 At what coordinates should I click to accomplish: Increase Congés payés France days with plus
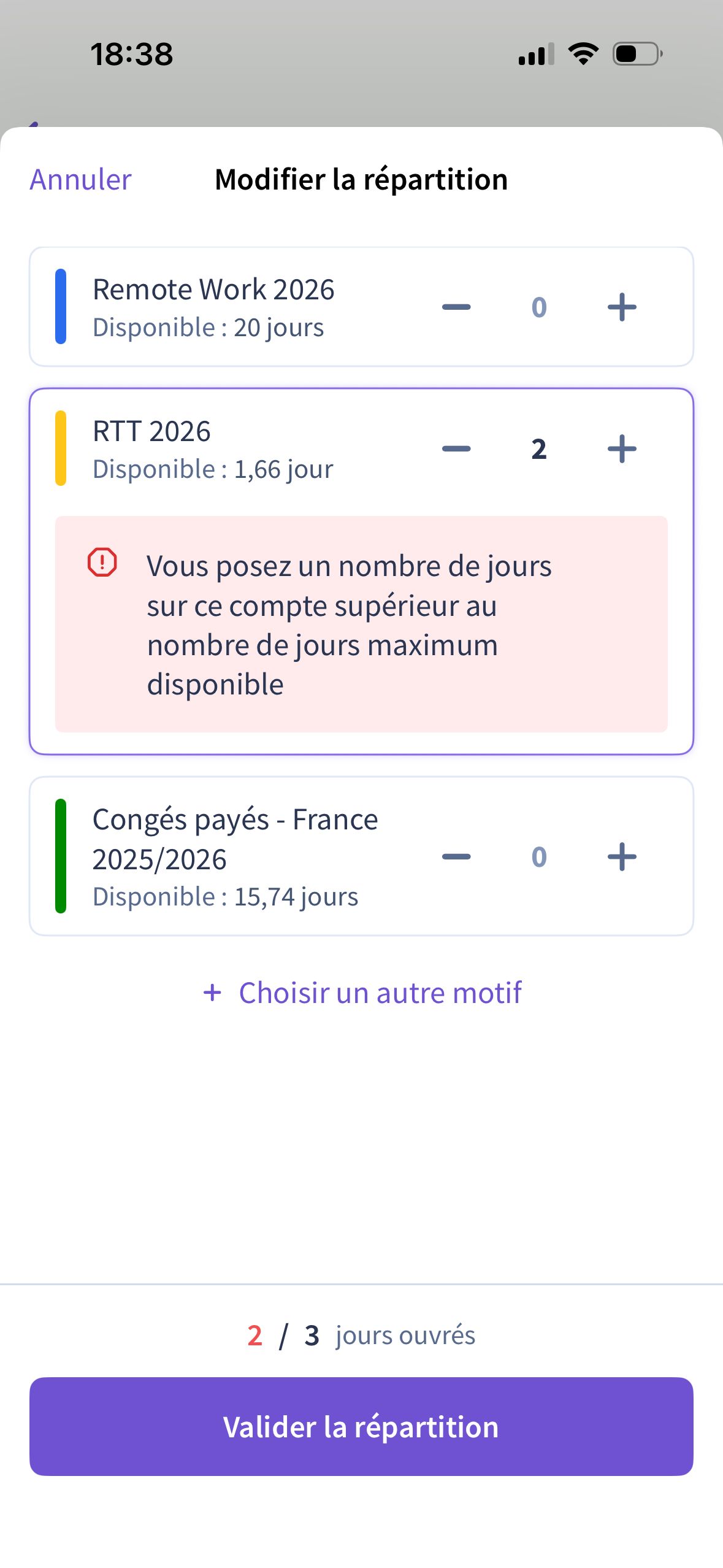point(622,856)
